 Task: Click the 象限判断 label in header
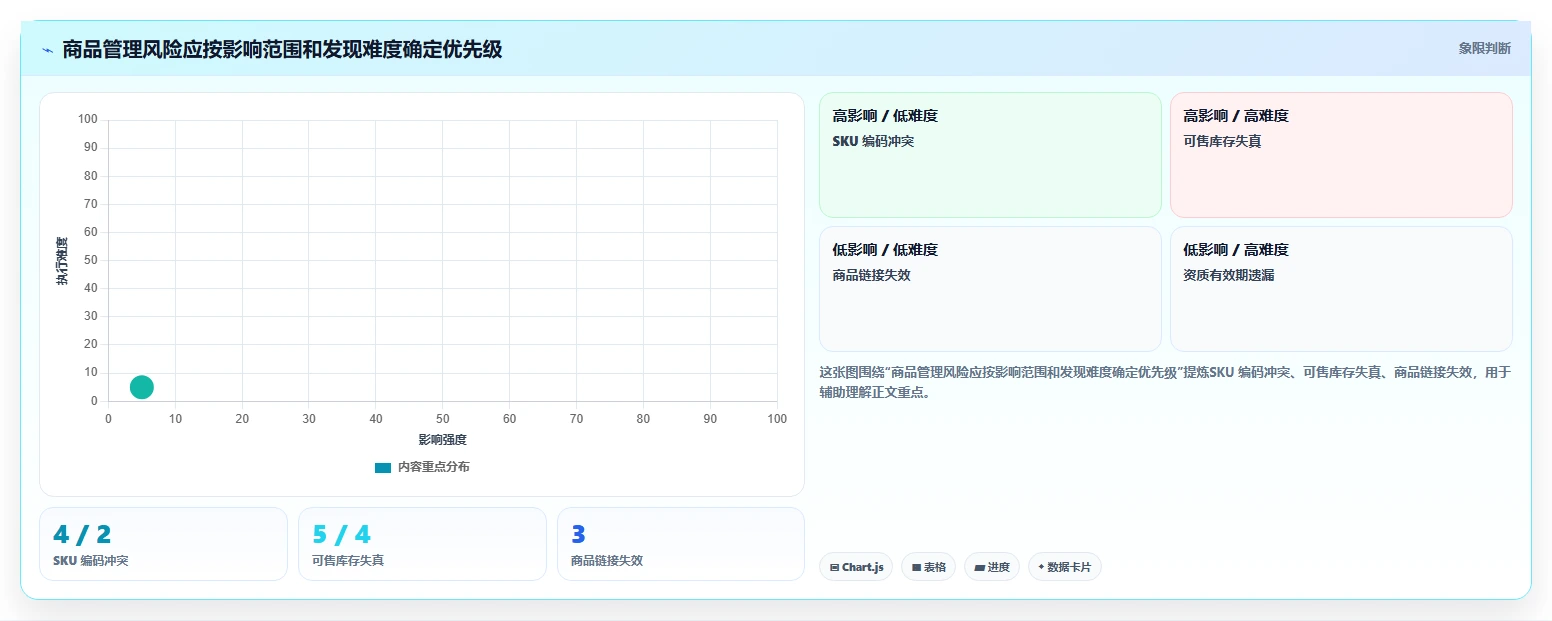click(1484, 48)
